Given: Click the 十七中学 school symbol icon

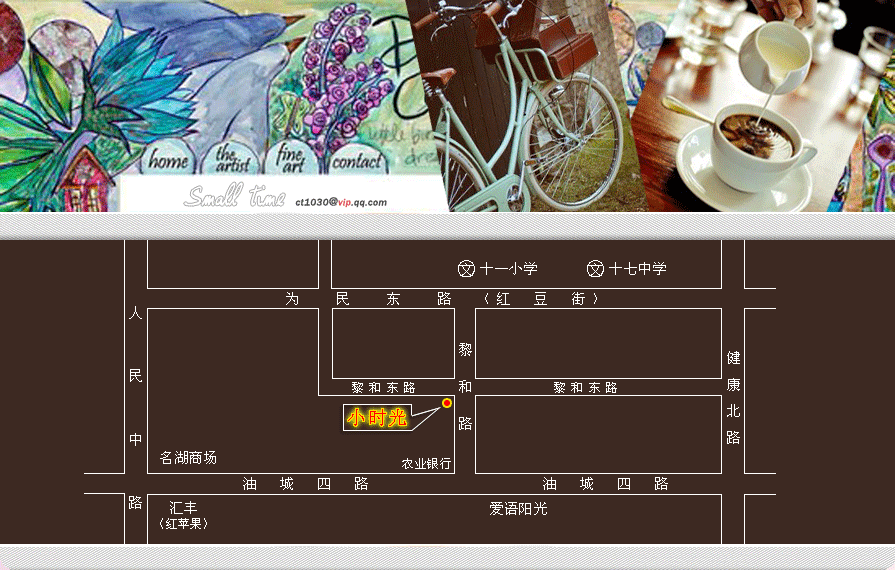Looking at the screenshot, I should (x=596, y=269).
